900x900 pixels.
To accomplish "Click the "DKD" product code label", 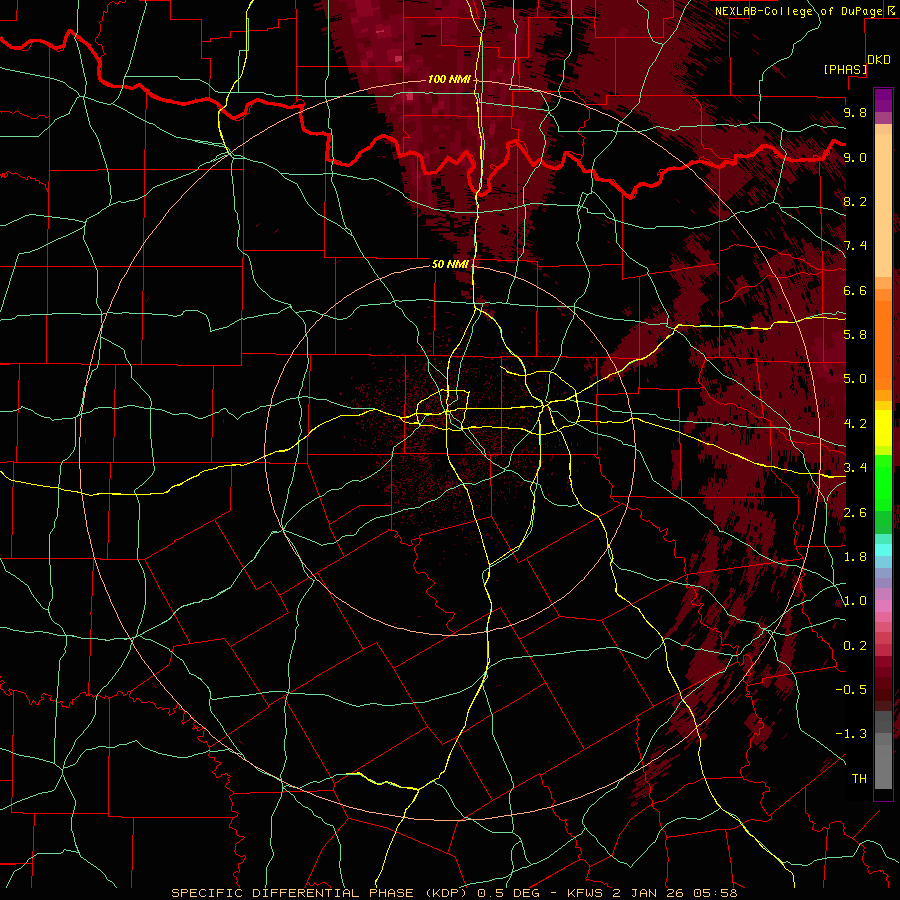I will (879, 59).
